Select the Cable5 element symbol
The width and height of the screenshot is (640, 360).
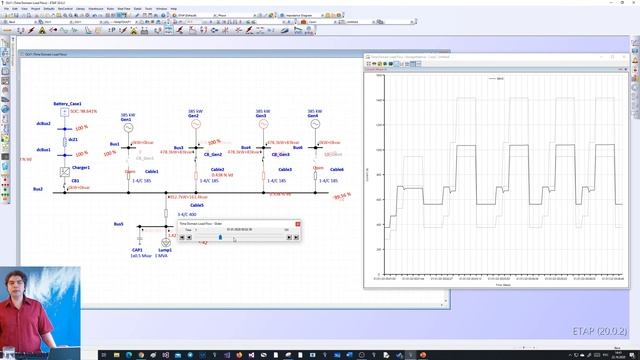tap(166, 213)
